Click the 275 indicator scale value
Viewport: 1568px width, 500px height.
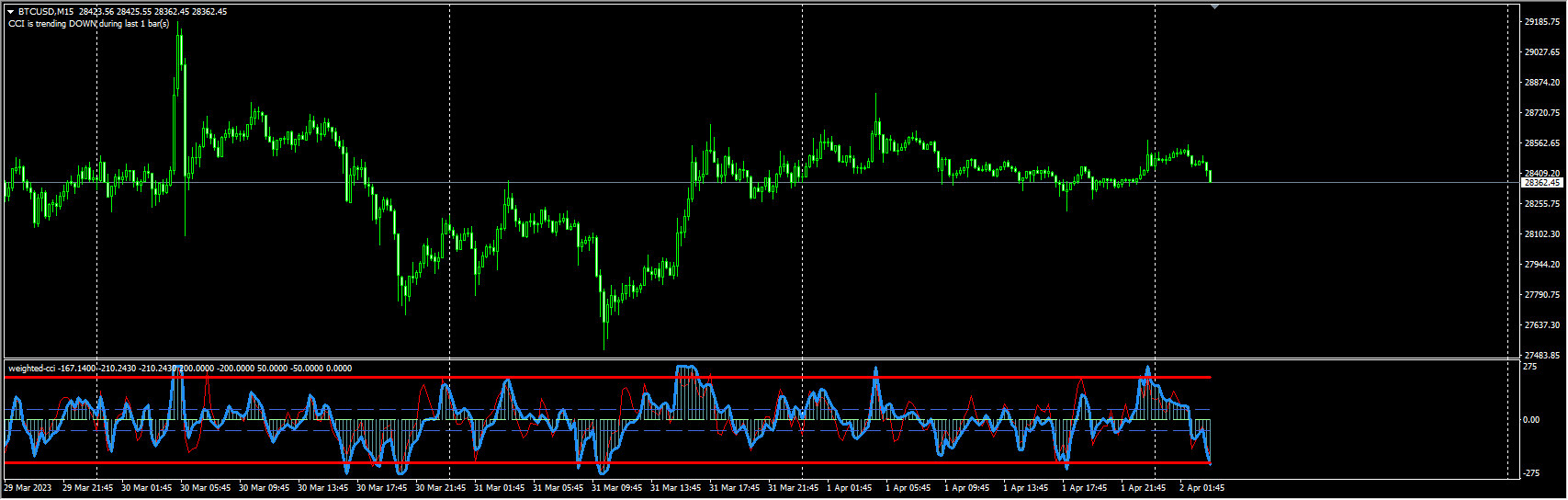1530,367
